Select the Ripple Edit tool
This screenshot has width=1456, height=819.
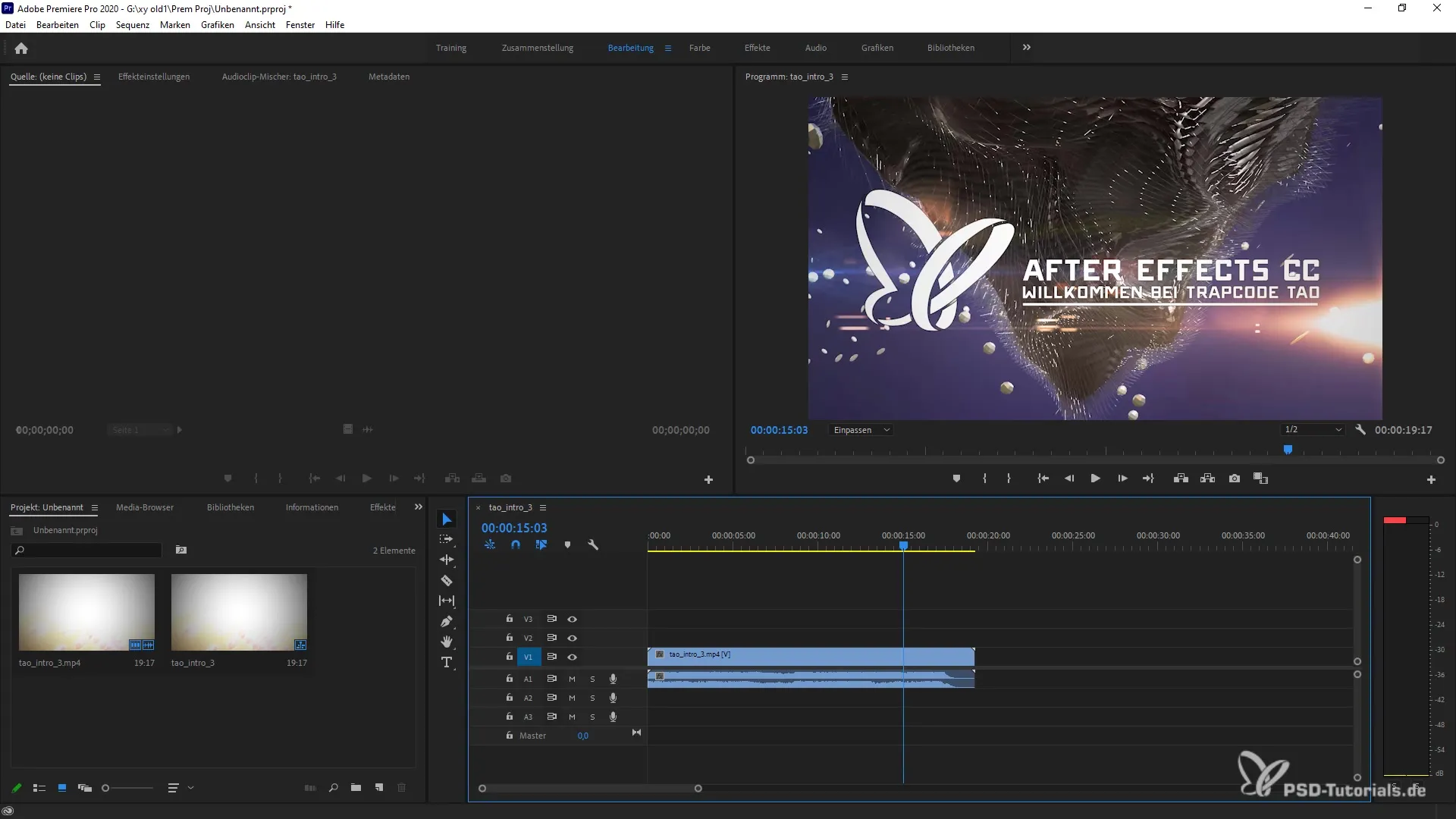447,560
